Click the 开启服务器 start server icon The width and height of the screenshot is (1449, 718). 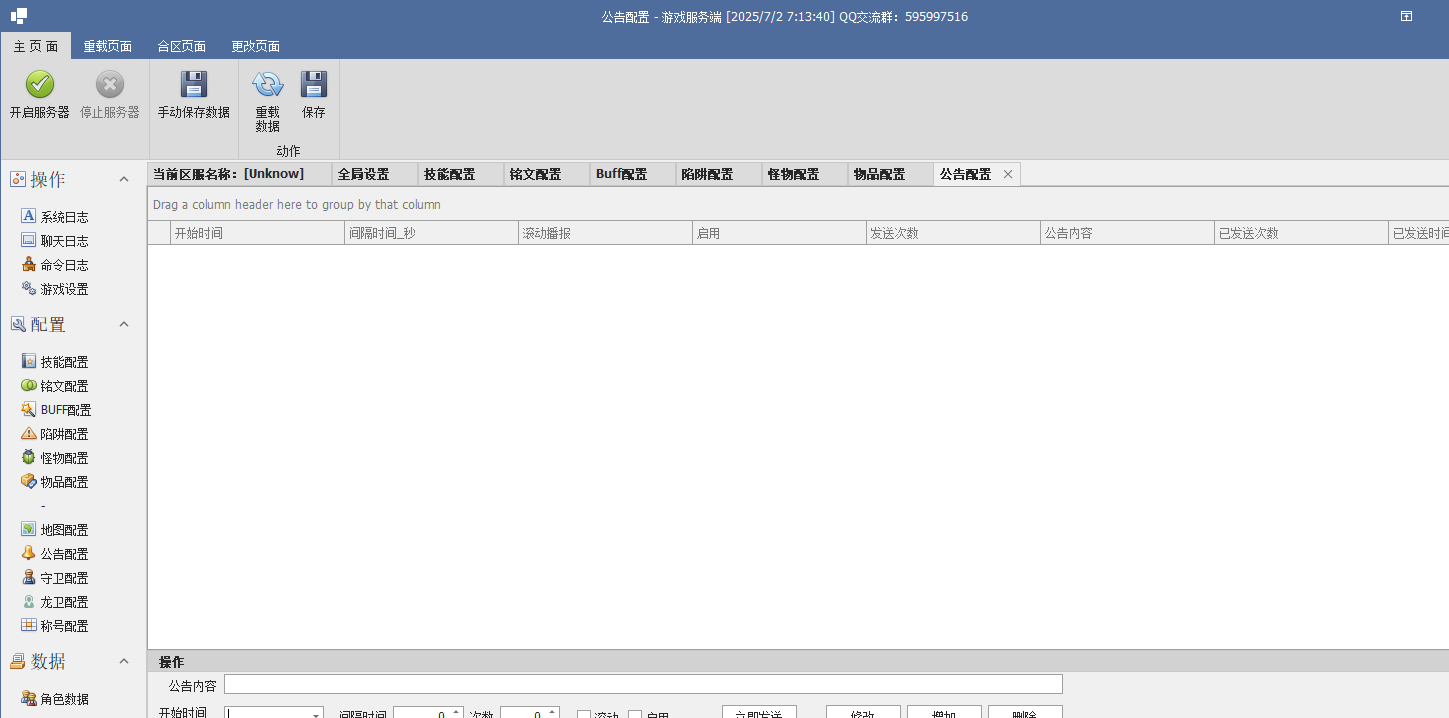40,84
